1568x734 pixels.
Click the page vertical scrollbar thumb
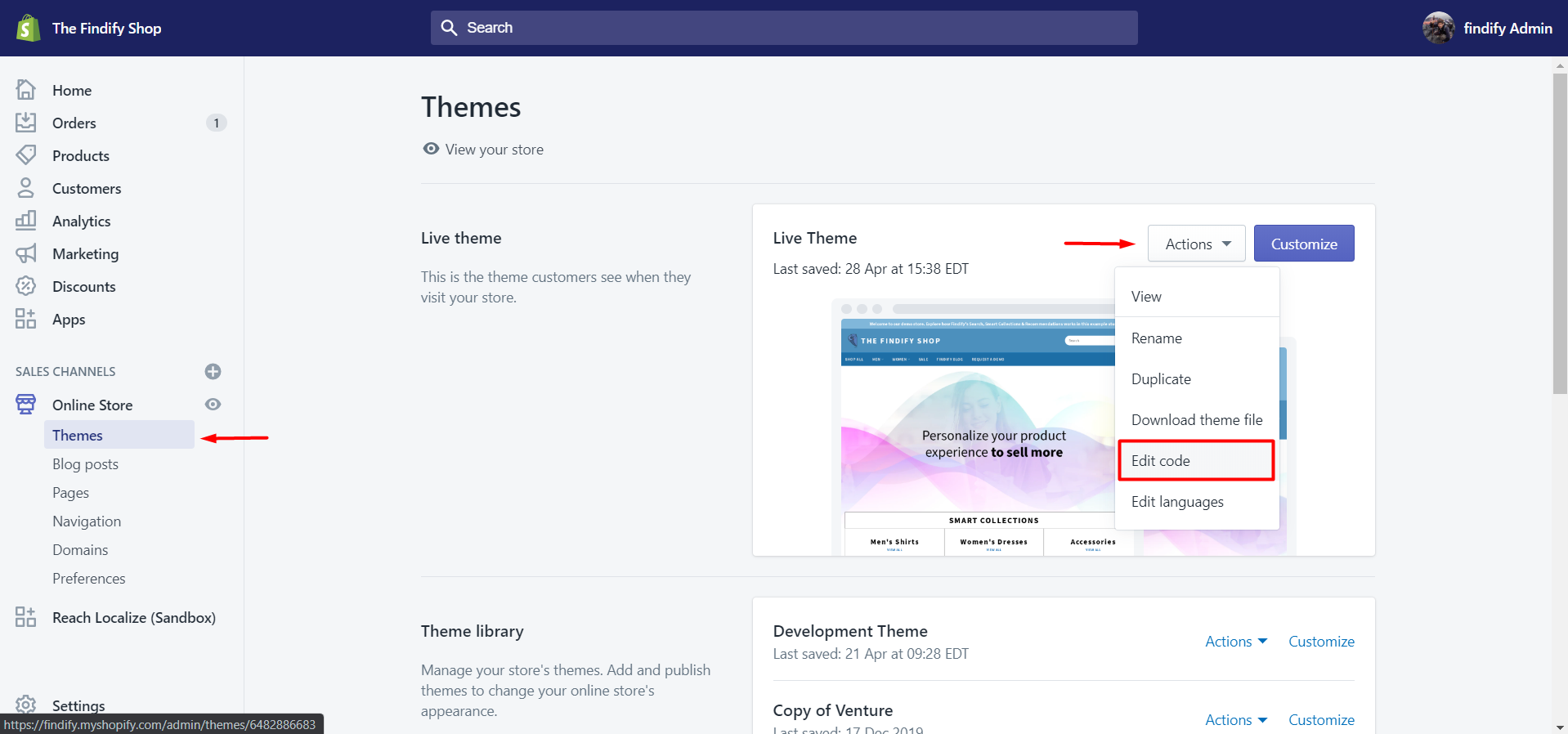tap(1560, 233)
